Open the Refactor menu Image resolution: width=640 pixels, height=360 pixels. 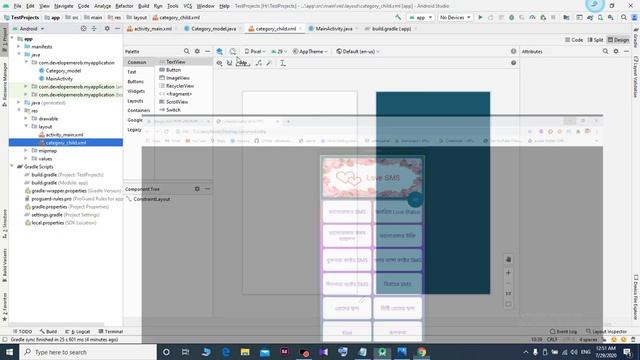click(x=124, y=6)
